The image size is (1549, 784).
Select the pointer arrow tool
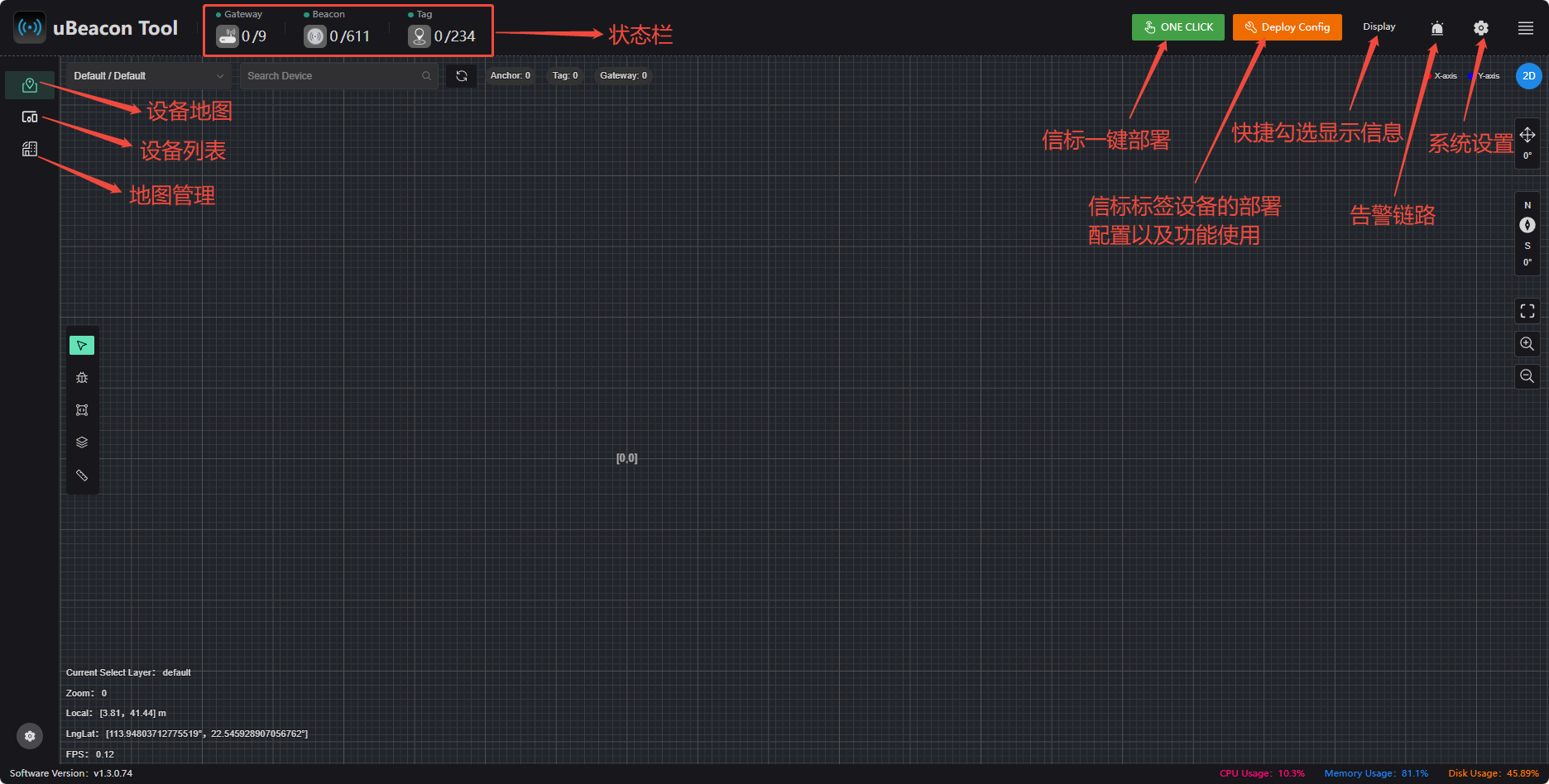coord(82,345)
